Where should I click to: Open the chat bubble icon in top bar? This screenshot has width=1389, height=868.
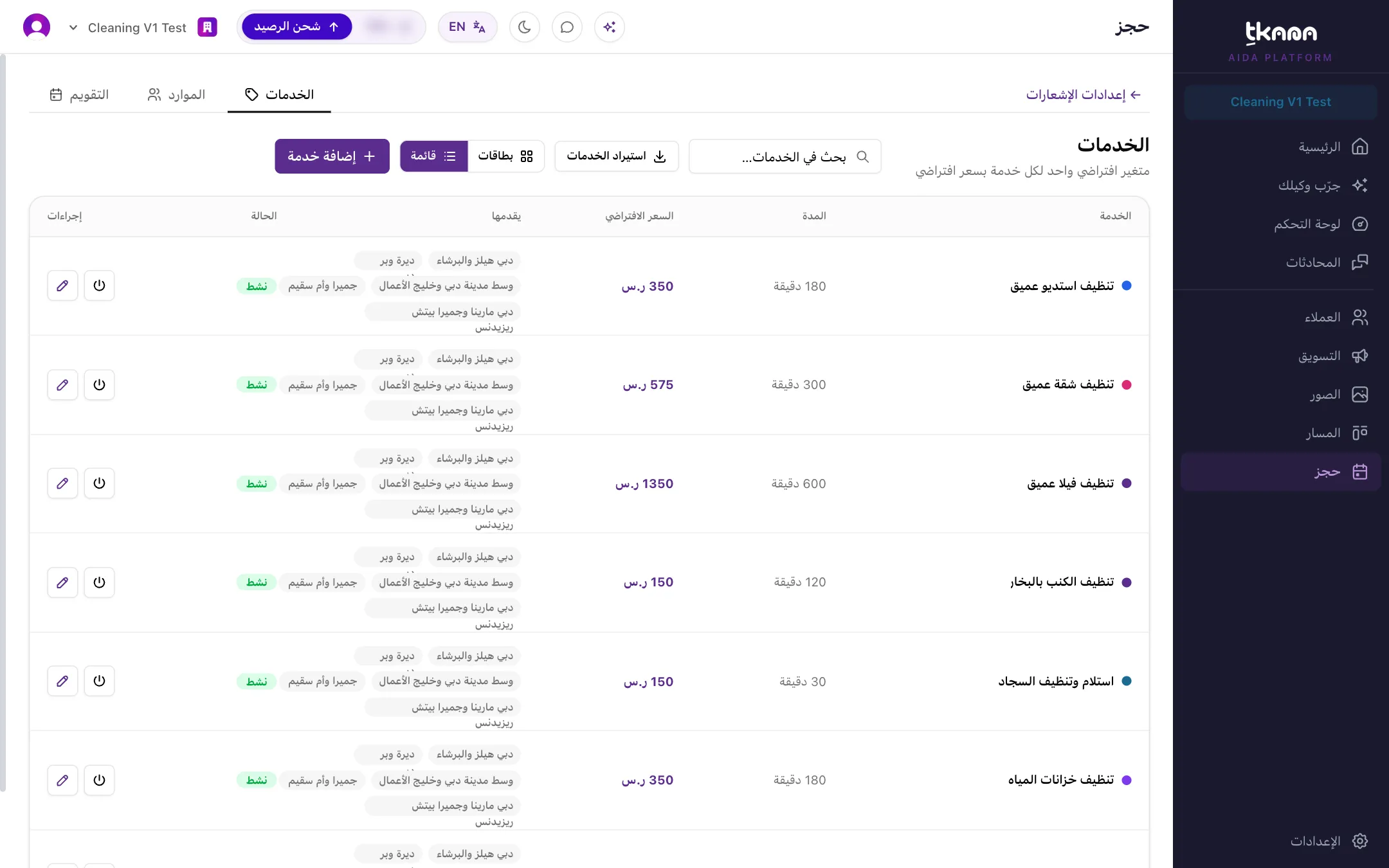[x=567, y=27]
